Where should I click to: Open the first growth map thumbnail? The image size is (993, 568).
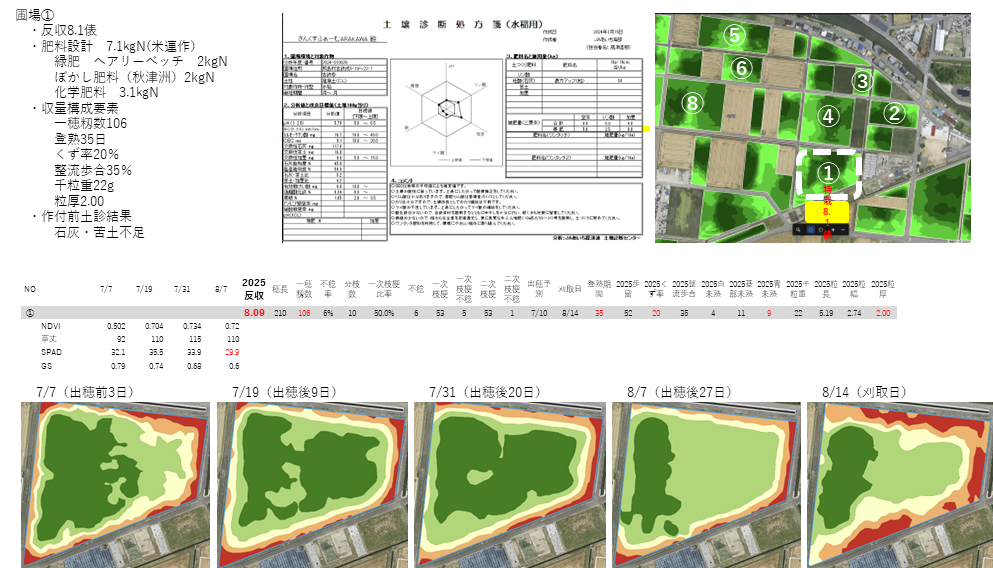(116, 485)
